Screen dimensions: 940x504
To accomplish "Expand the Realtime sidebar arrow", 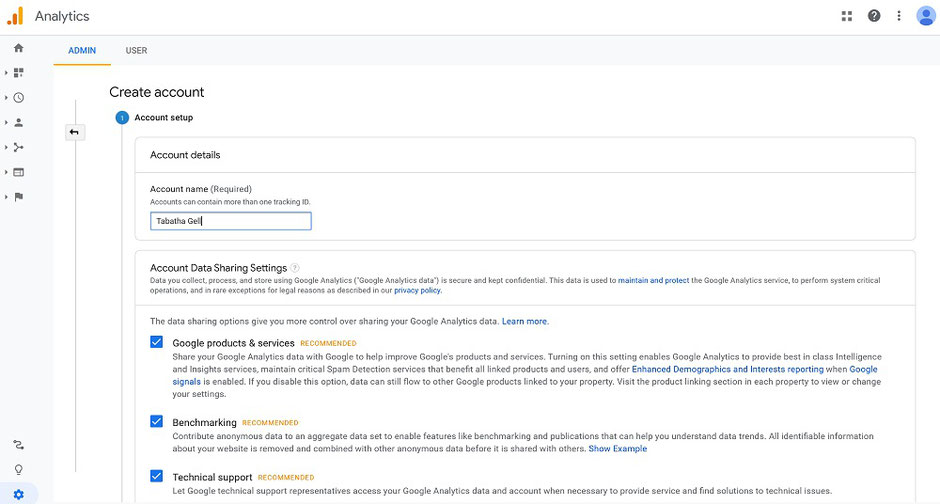I will point(6,98).
